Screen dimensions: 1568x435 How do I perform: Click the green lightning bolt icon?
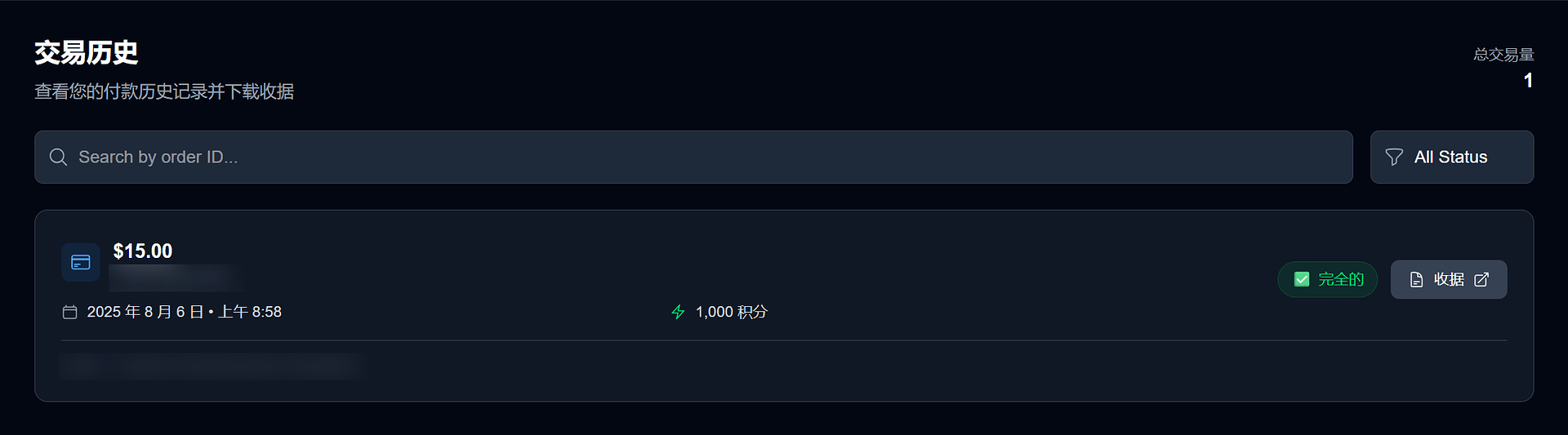point(678,312)
